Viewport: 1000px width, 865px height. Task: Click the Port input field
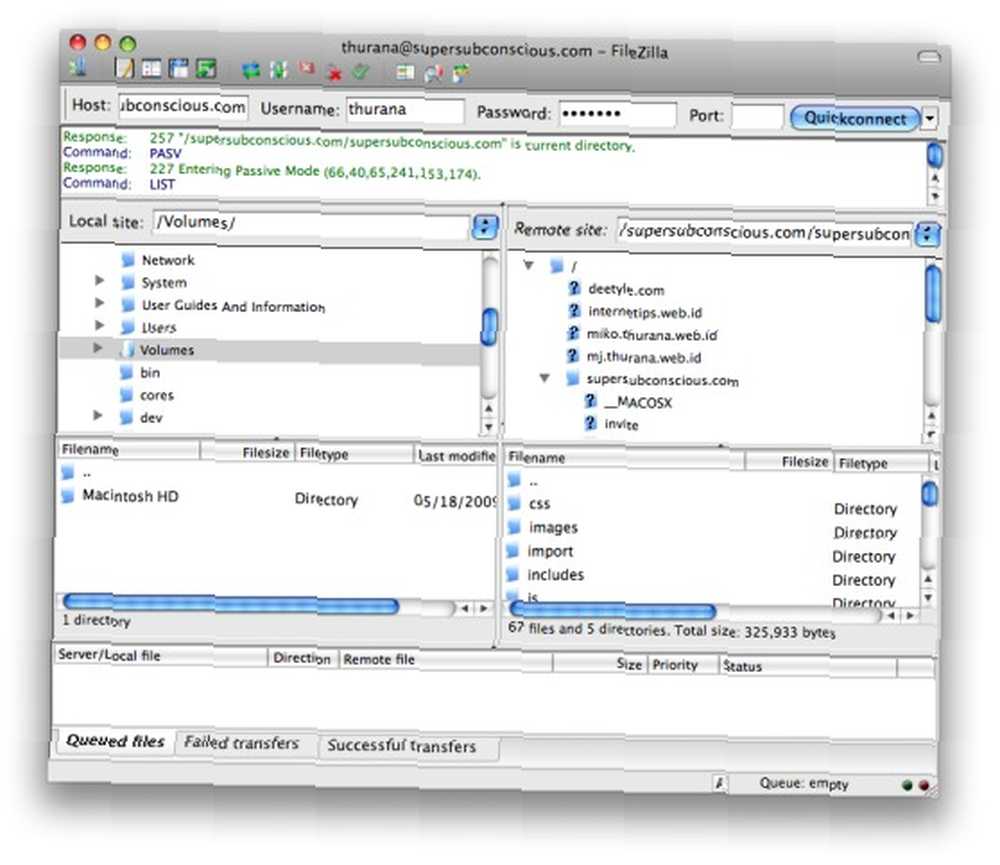tap(757, 117)
